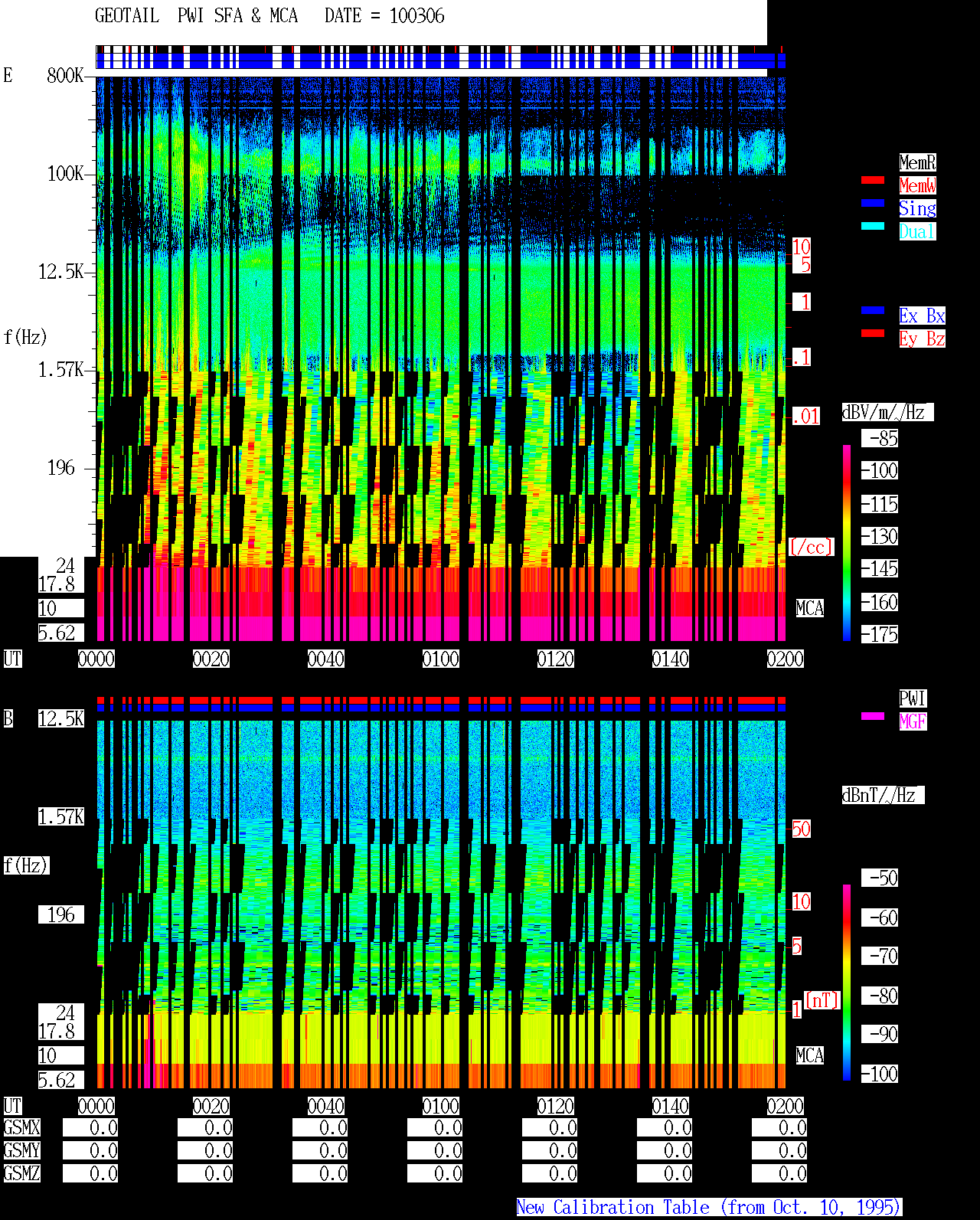Select the -70 color scale value
The height and width of the screenshot is (1220, 980).
pyautogui.click(x=880, y=956)
